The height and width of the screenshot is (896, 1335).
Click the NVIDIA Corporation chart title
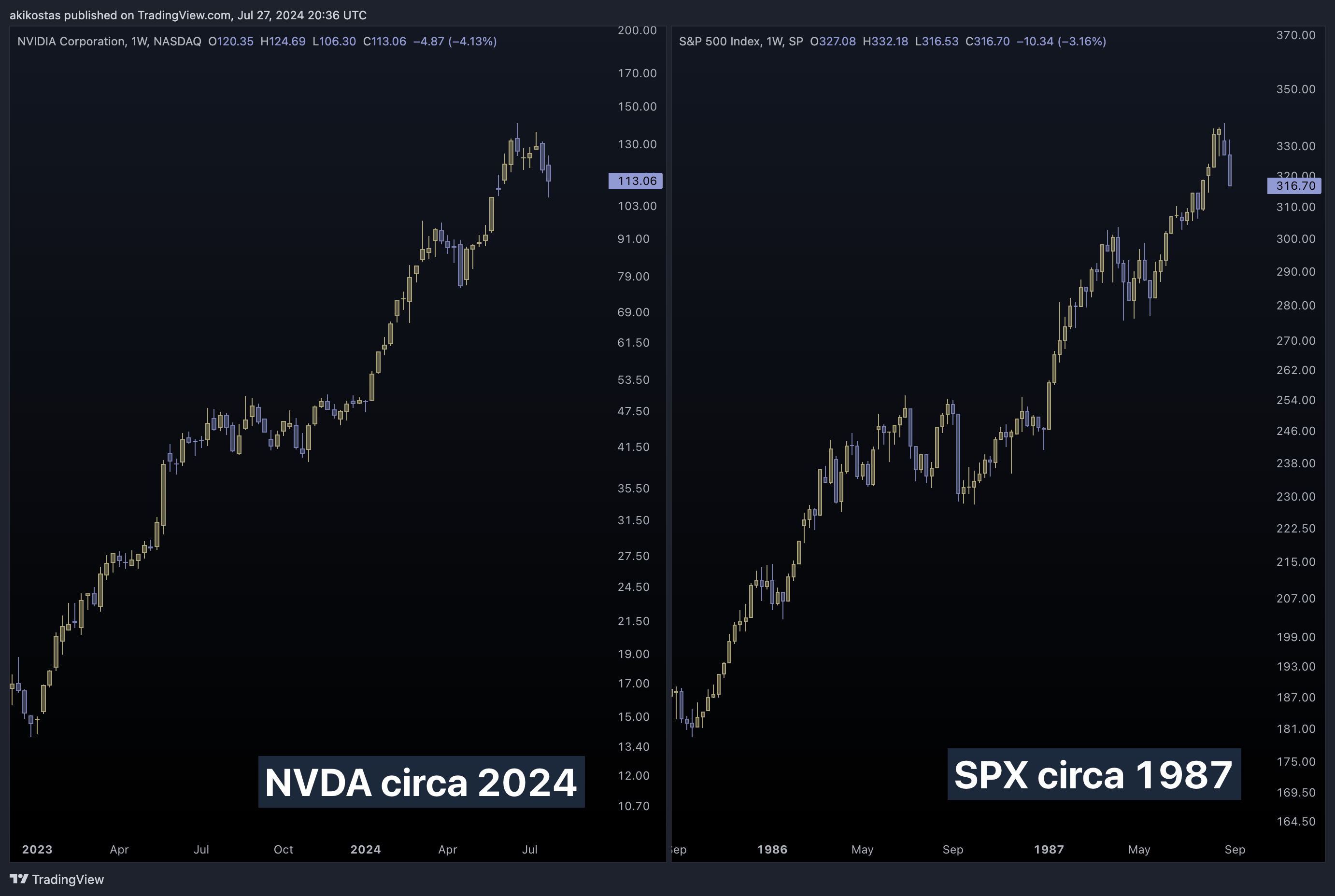[x=109, y=41]
